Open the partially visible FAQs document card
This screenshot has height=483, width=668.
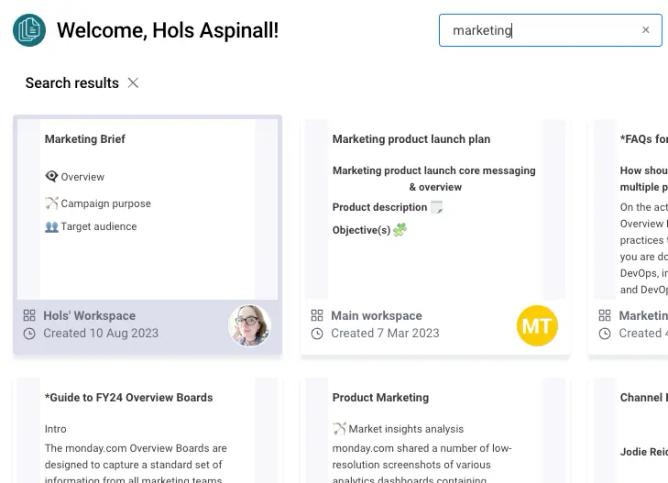pyautogui.click(x=628, y=235)
